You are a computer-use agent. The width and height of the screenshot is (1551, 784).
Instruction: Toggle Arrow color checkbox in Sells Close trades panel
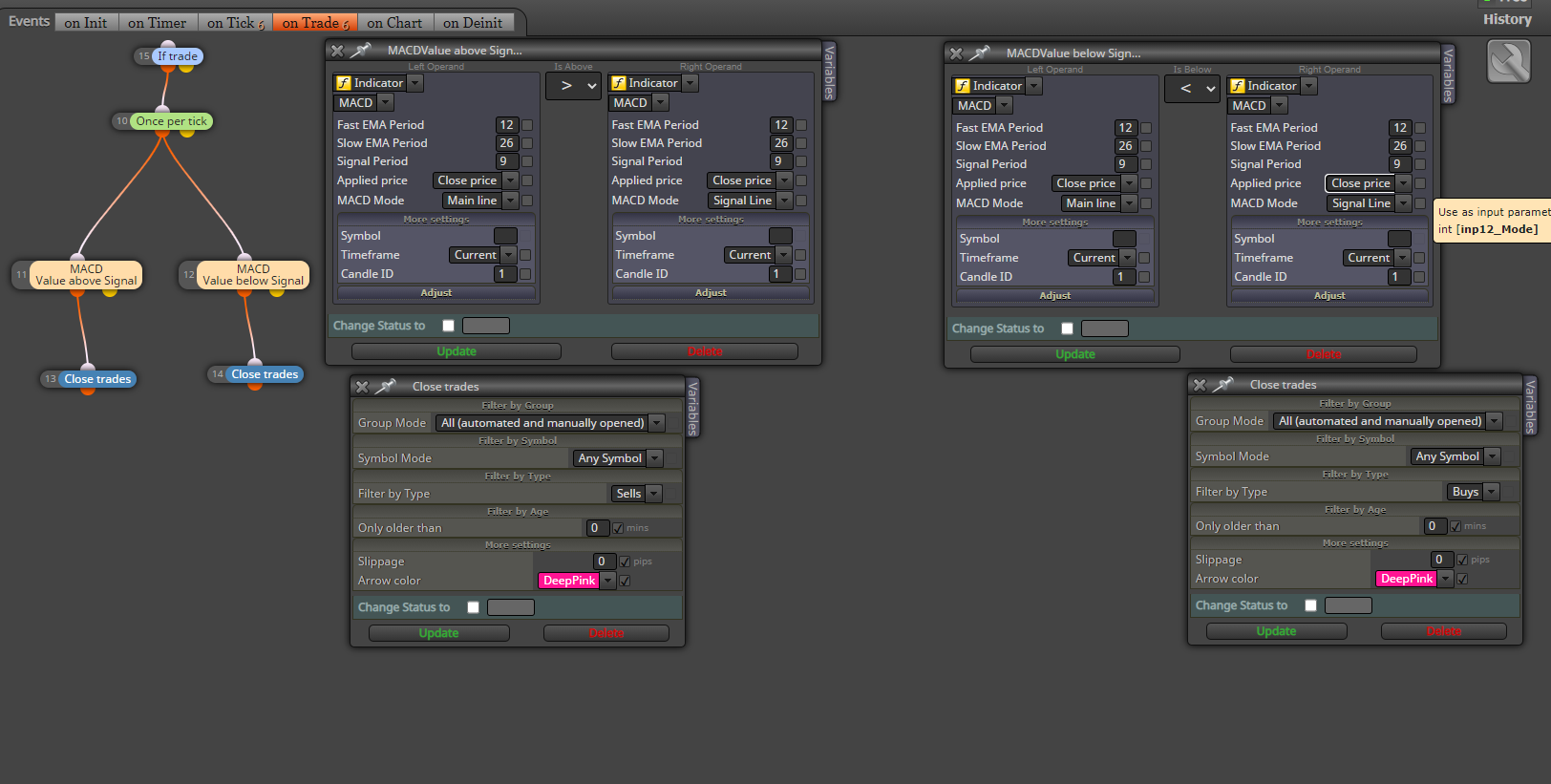(625, 581)
